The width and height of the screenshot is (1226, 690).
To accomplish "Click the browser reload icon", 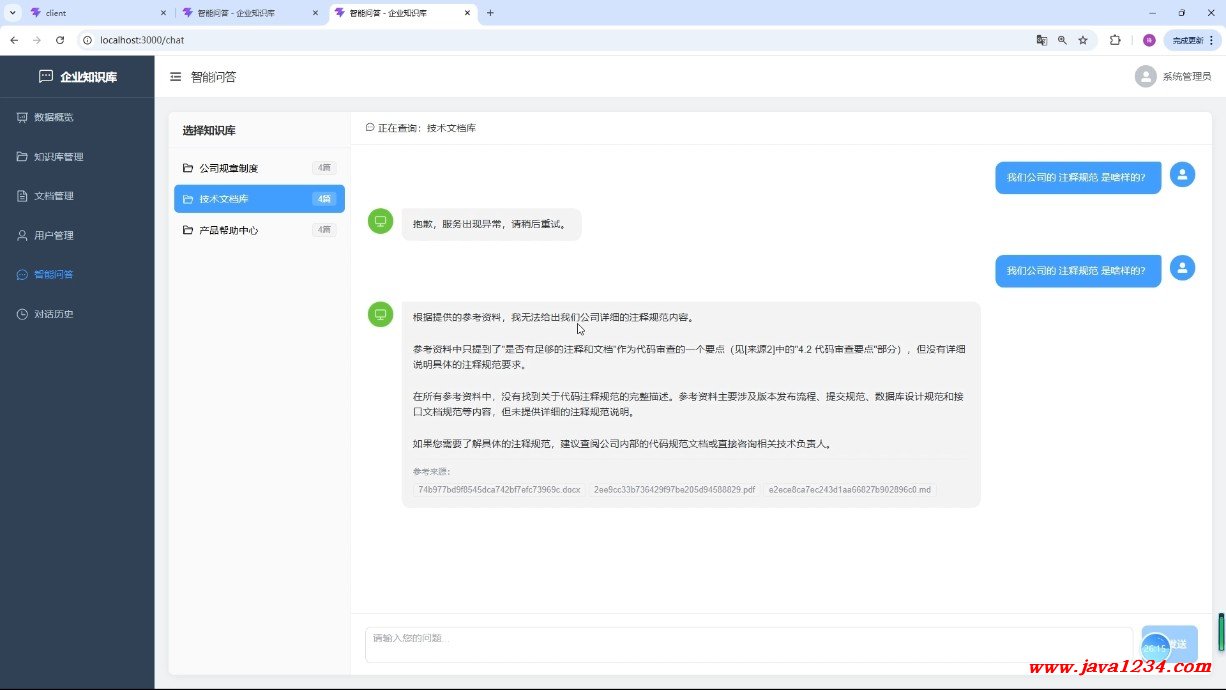I will 60,40.
